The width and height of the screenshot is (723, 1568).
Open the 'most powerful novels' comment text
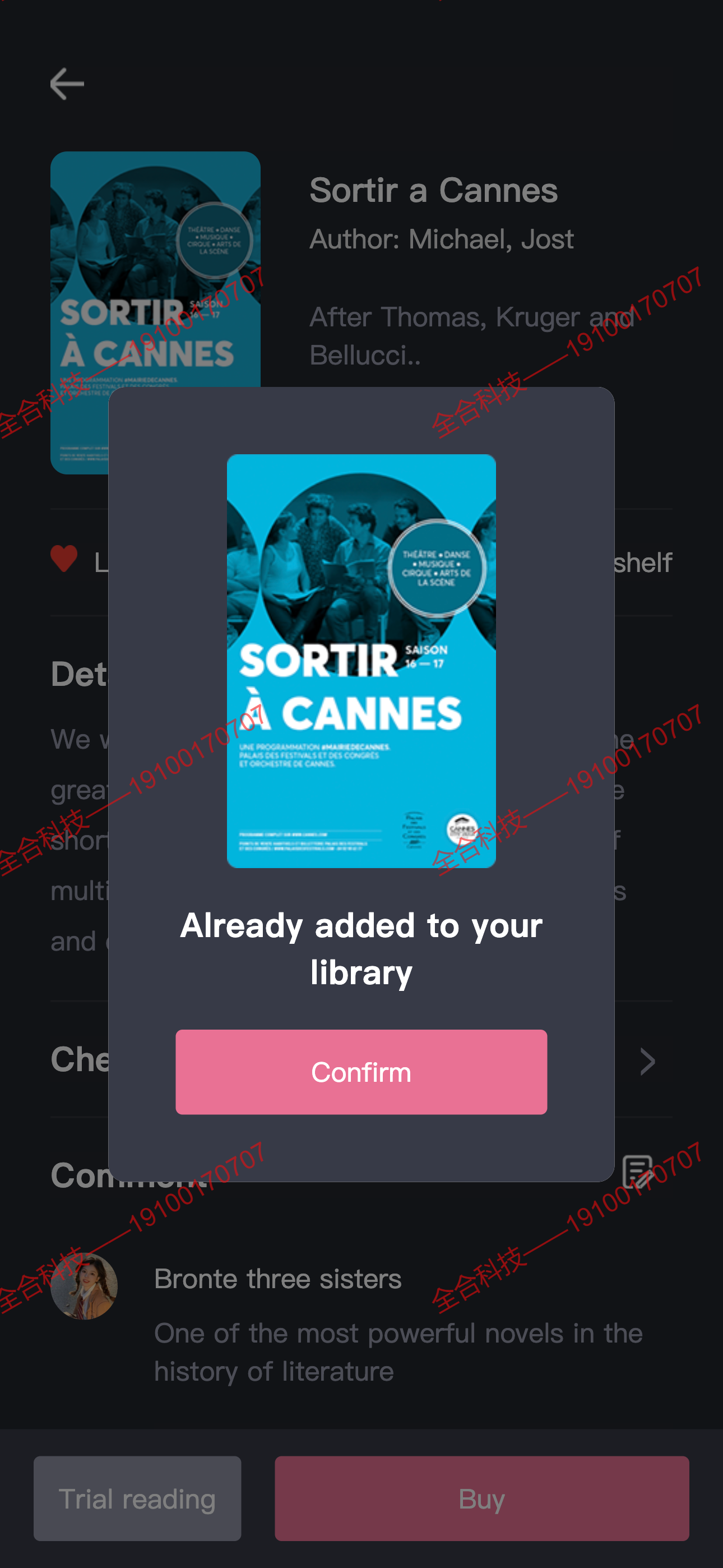(x=398, y=1352)
